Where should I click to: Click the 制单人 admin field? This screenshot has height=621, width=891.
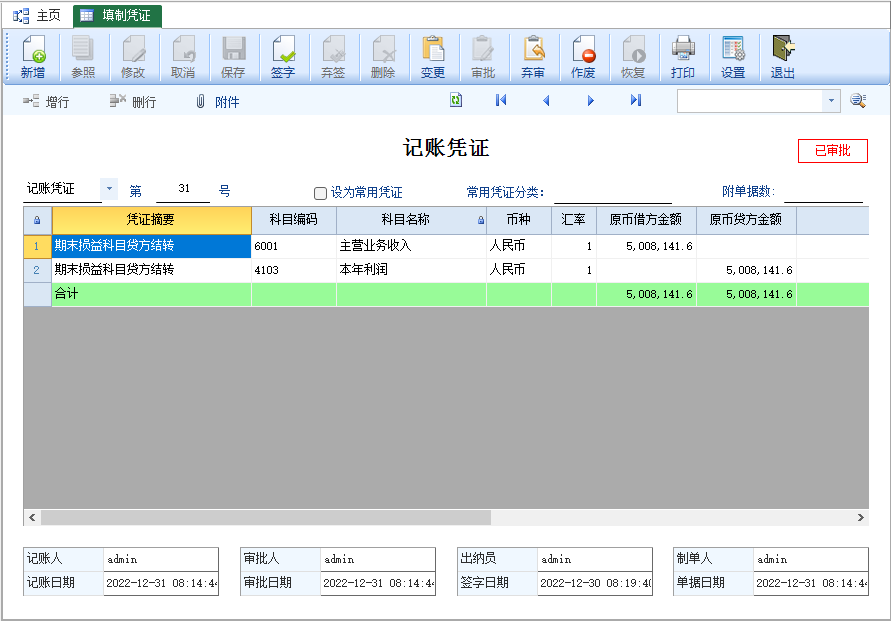(811, 559)
